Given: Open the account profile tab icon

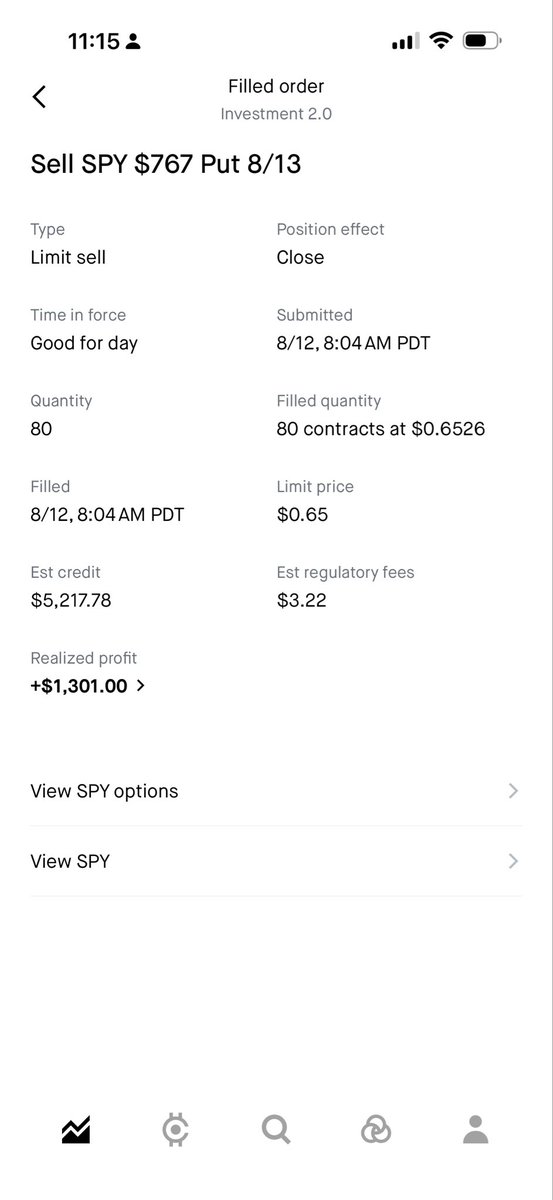Looking at the screenshot, I should pos(476,1130).
